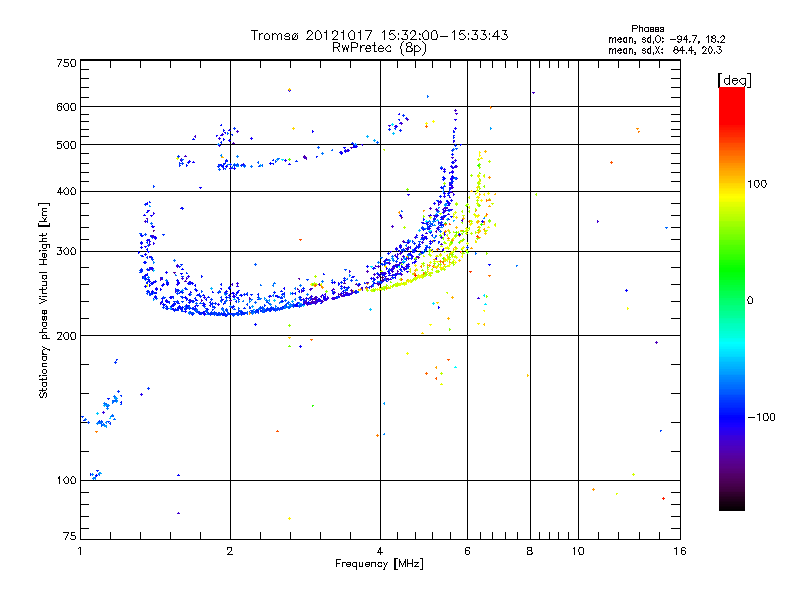
Task: Click the y-axis tick label "200"
Action: (66, 336)
